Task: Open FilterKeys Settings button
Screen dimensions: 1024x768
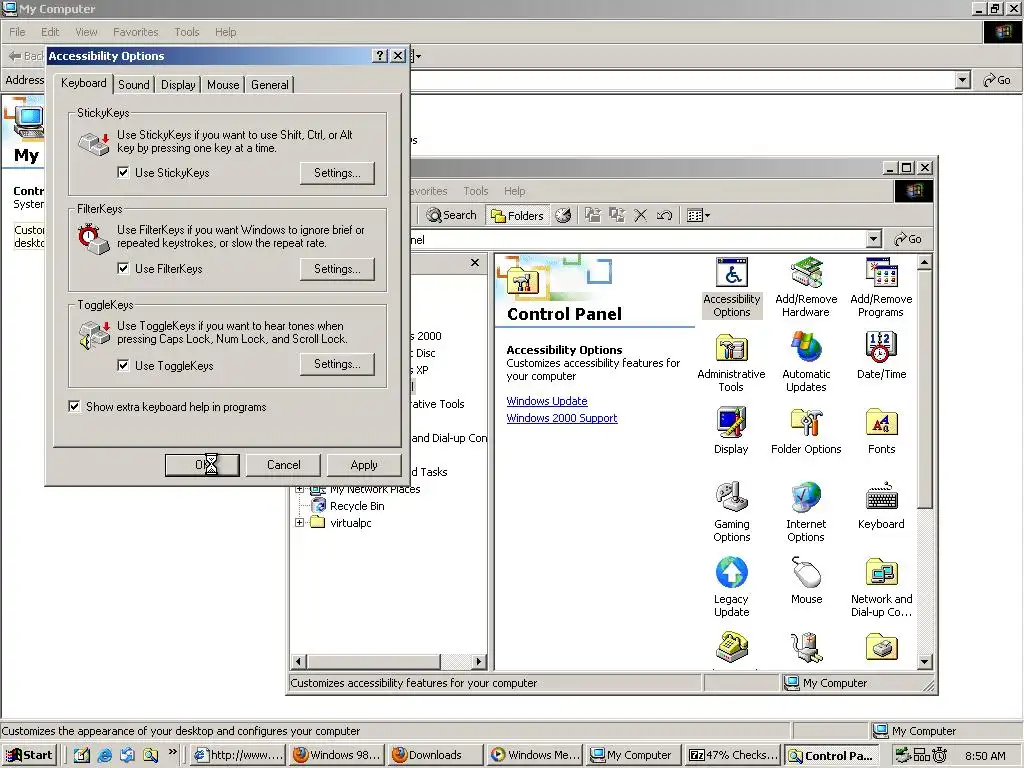Action: tap(337, 269)
